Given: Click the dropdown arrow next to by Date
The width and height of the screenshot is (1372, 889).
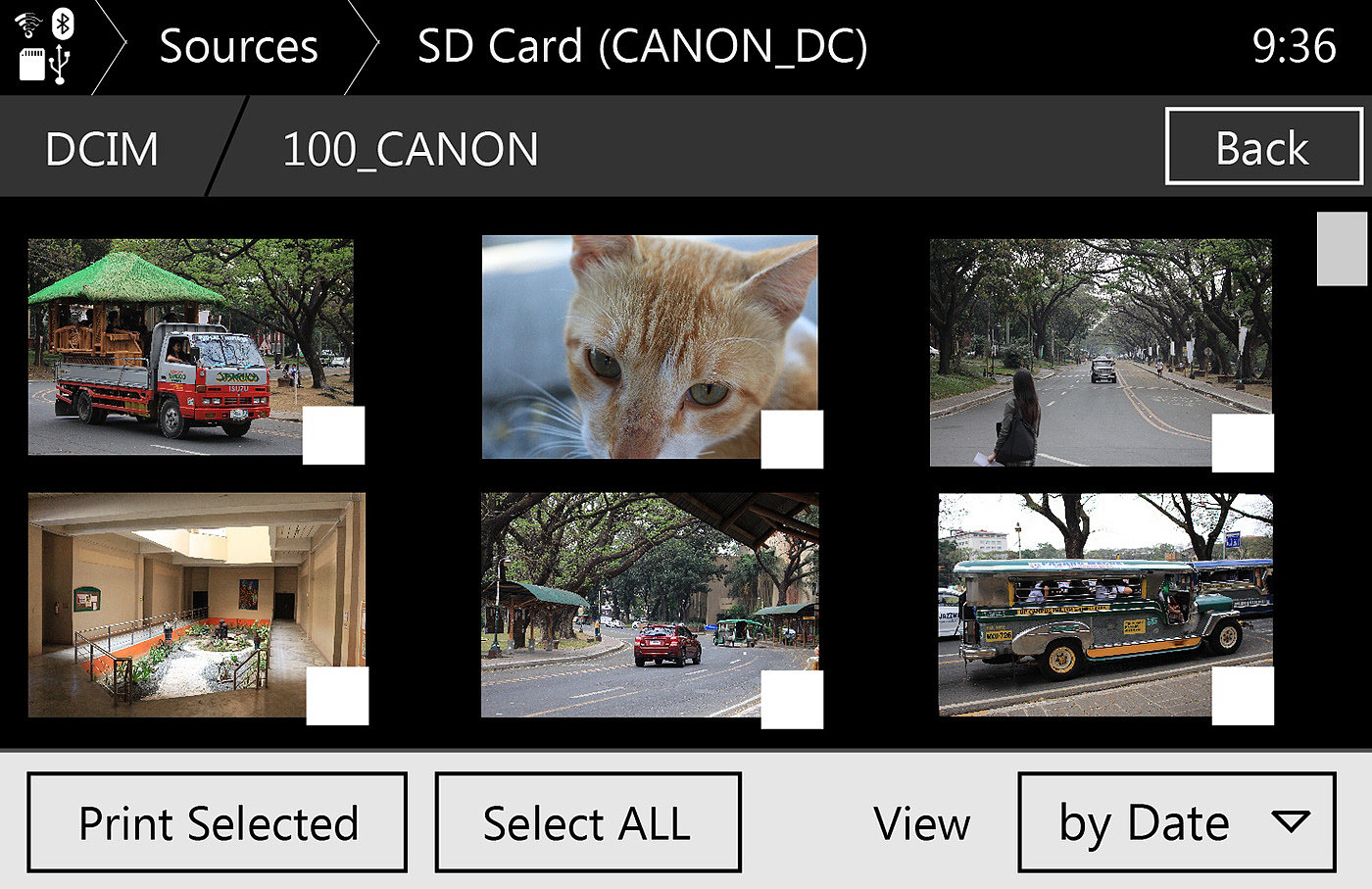Looking at the screenshot, I should click(x=1291, y=821).
